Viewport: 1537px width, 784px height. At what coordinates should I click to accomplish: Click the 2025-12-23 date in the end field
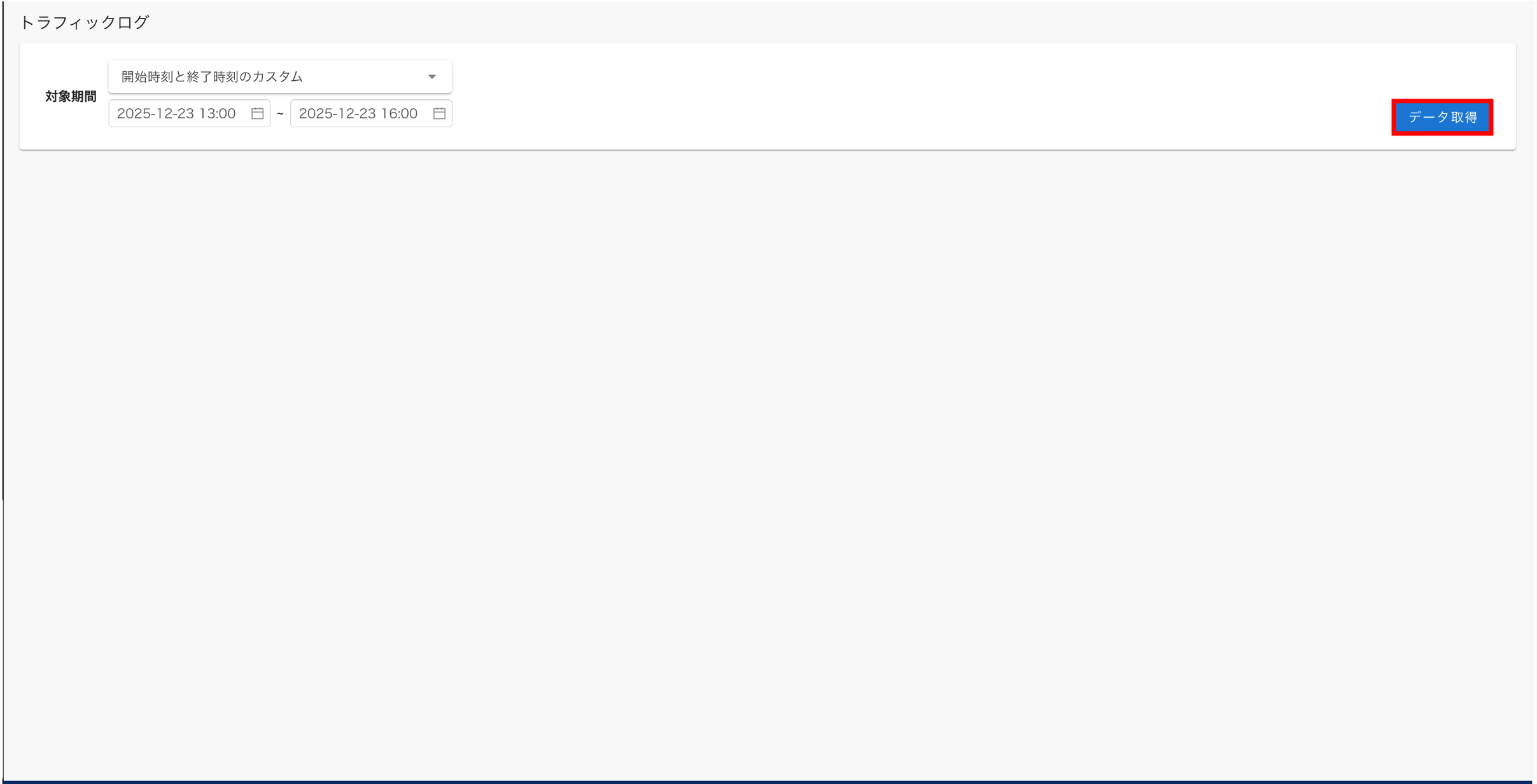coord(337,113)
